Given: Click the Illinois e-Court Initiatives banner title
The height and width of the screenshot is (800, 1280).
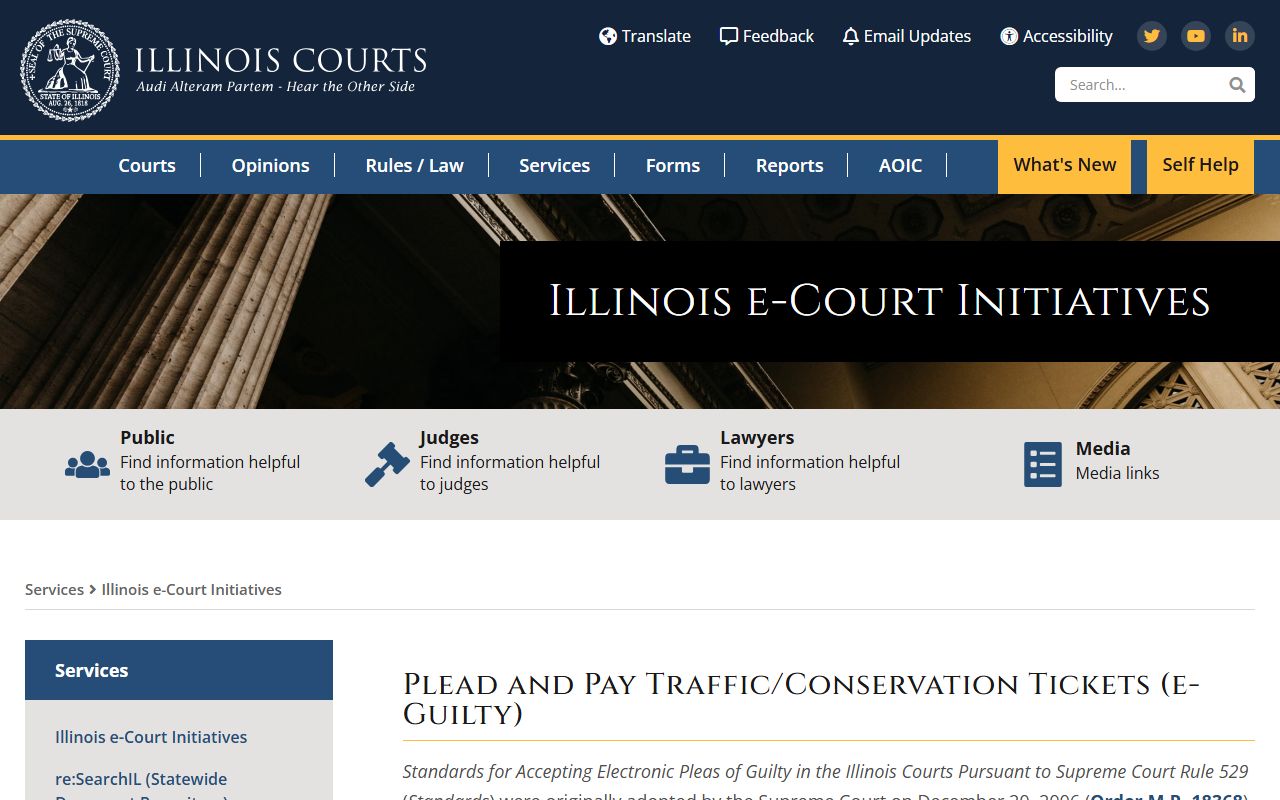Looking at the screenshot, I should click(880, 301).
